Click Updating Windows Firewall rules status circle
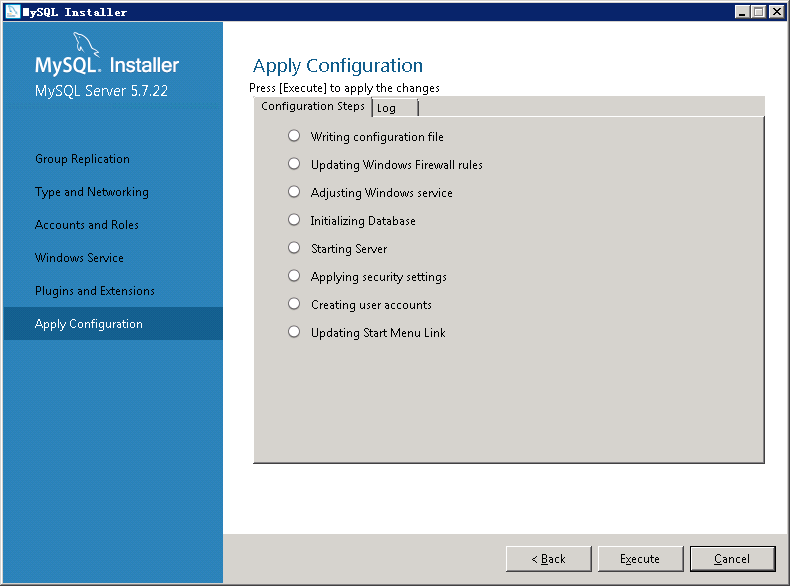The image size is (790, 586). pos(294,164)
